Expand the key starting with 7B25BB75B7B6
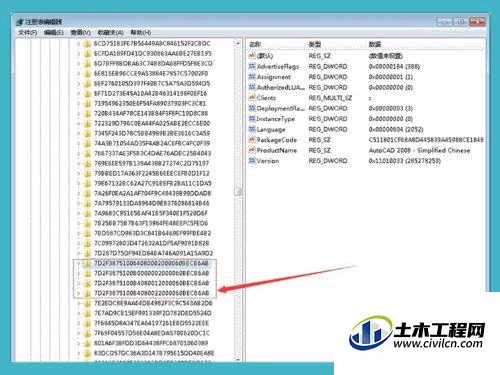This screenshot has height=375, width=500. pos(79,223)
